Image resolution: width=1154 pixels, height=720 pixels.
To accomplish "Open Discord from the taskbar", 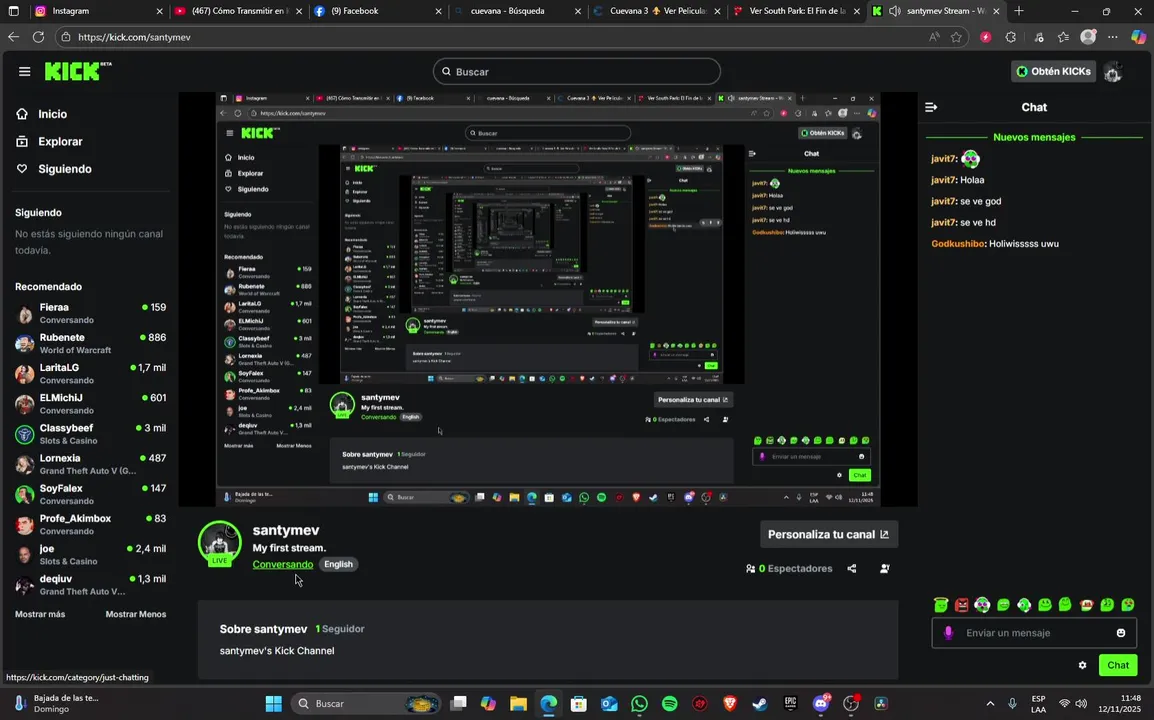I will coord(821,704).
